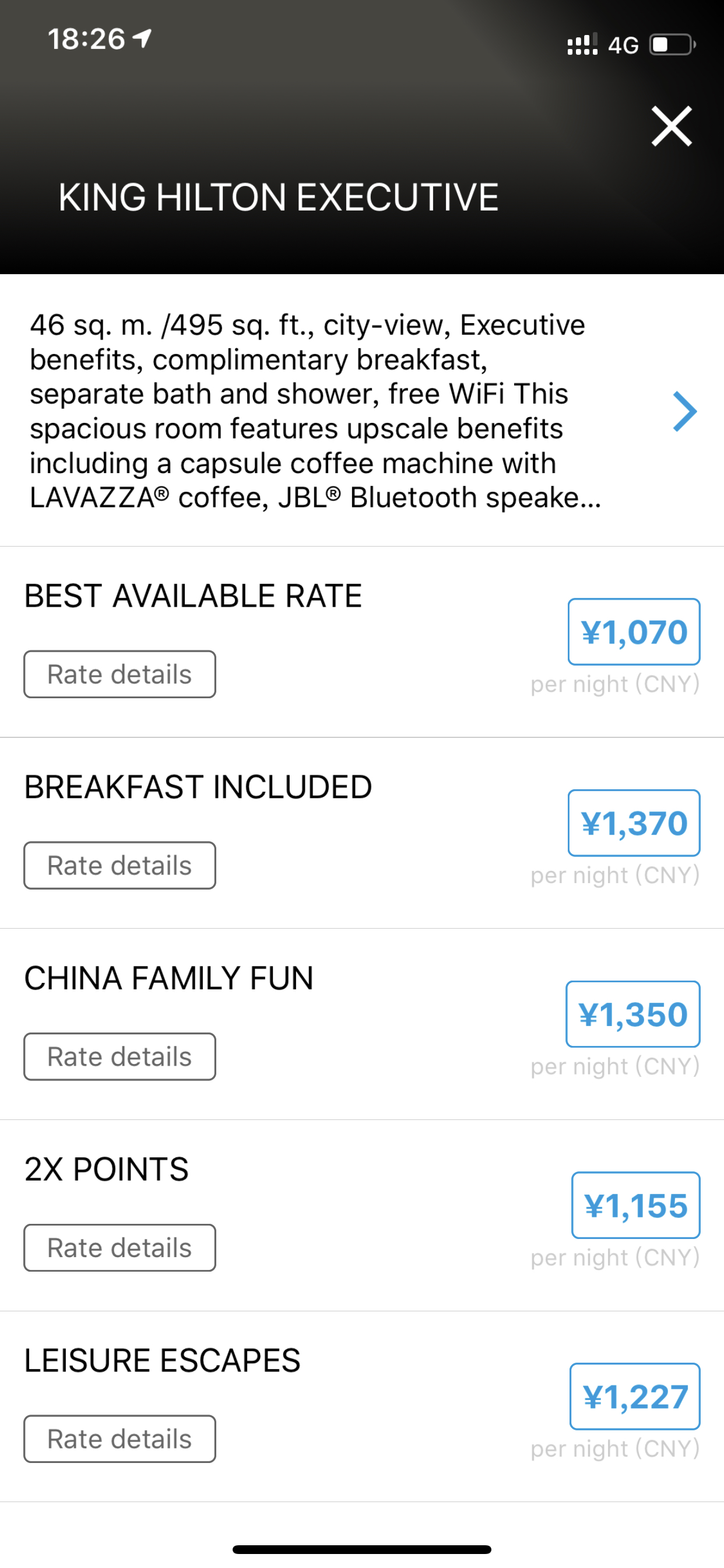Open Rate details for Leisure Escapes
Image resolution: width=724 pixels, height=1568 pixels.
(120, 1439)
